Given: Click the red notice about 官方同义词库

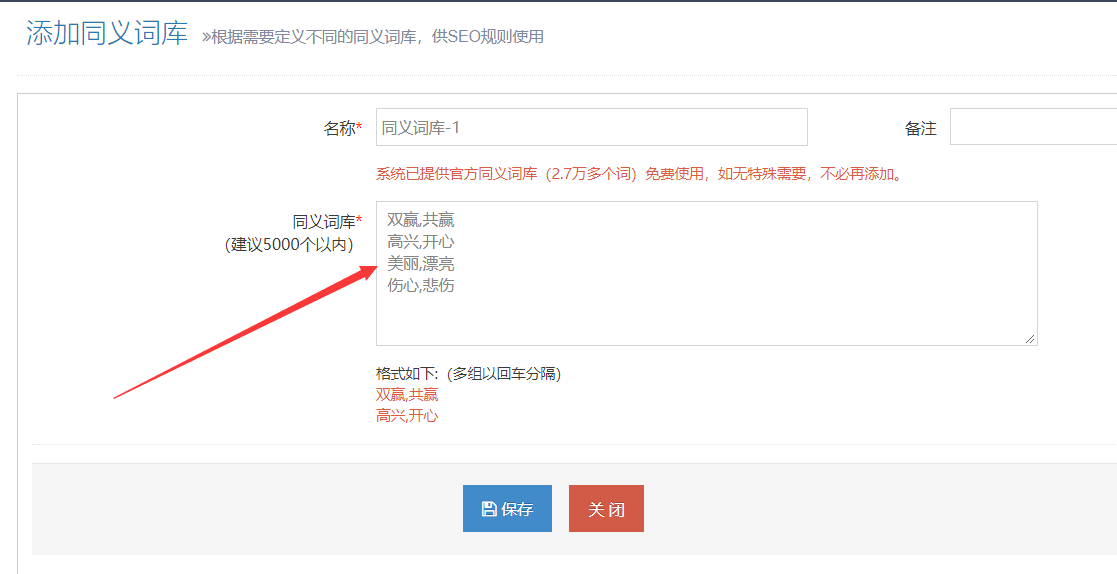Looking at the screenshot, I should (640, 174).
